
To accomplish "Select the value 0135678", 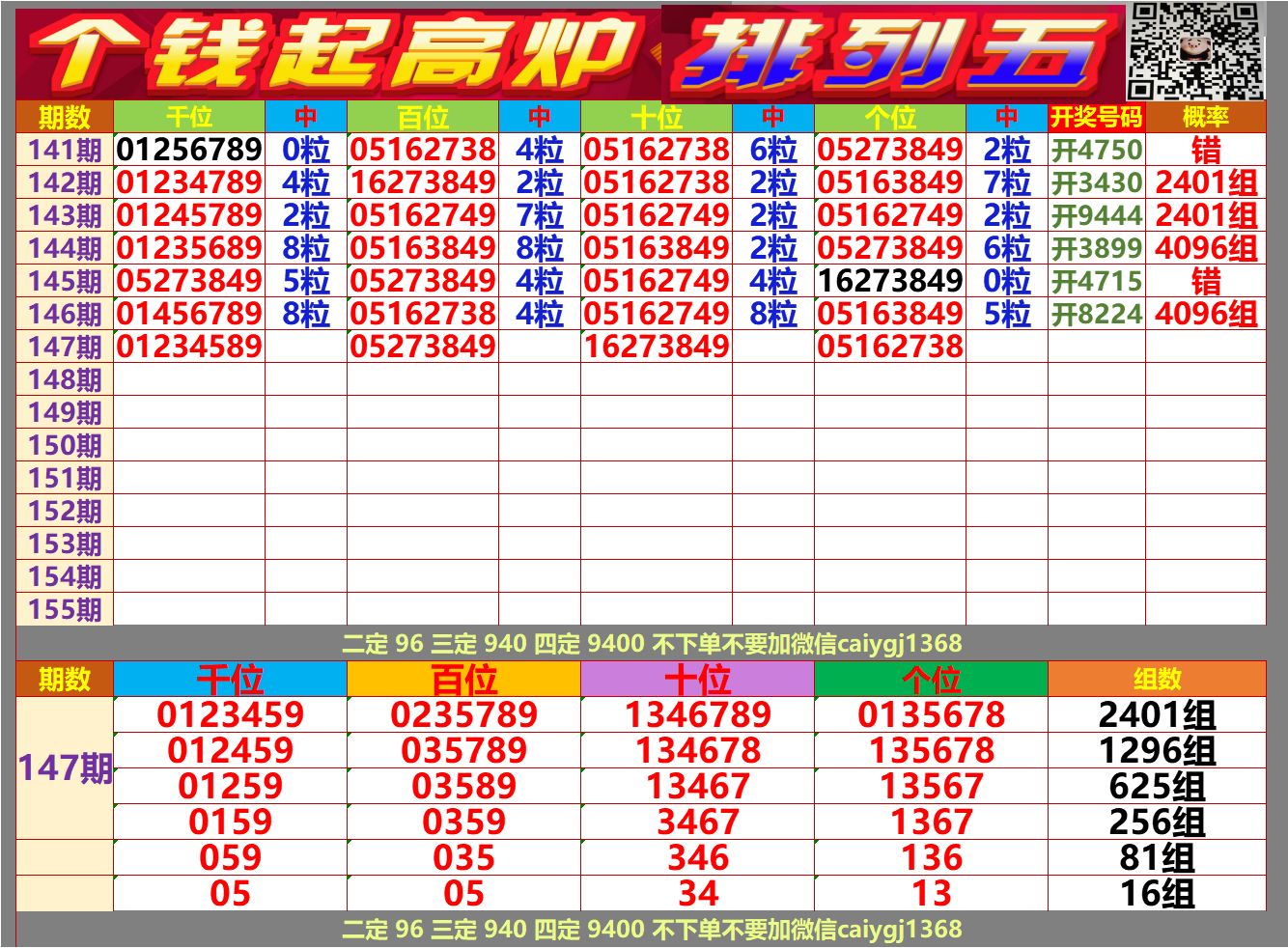I will coord(931,715).
